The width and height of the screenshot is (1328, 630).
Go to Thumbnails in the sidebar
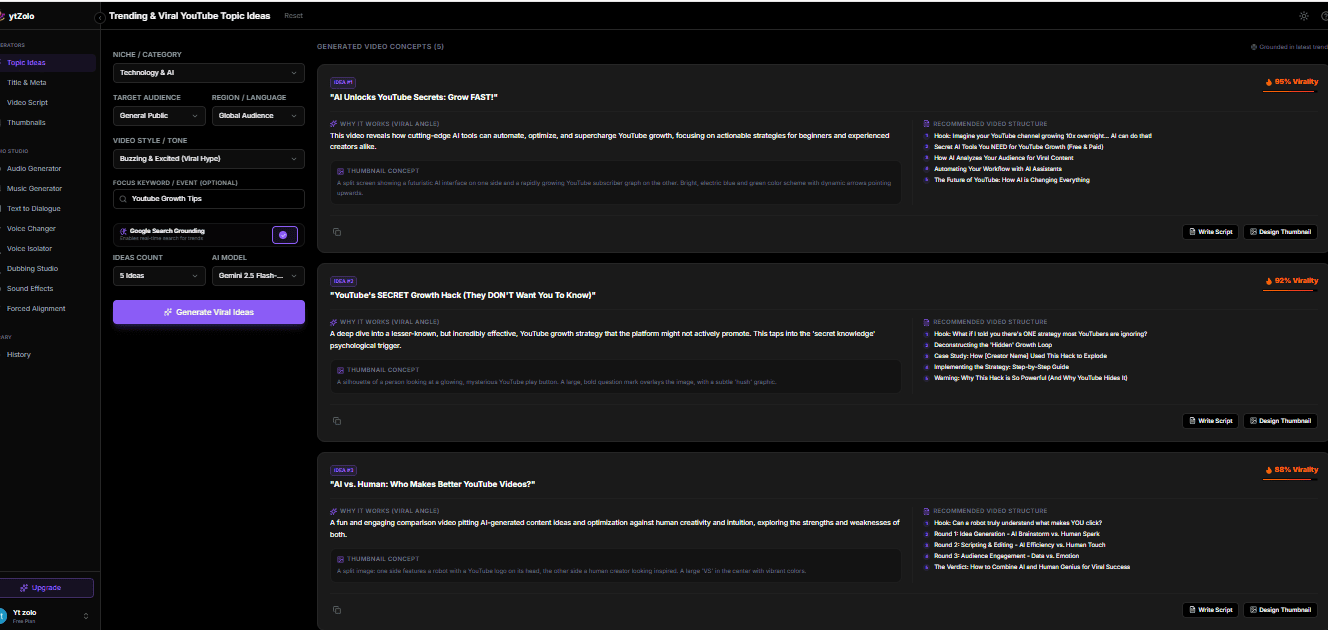48,123
